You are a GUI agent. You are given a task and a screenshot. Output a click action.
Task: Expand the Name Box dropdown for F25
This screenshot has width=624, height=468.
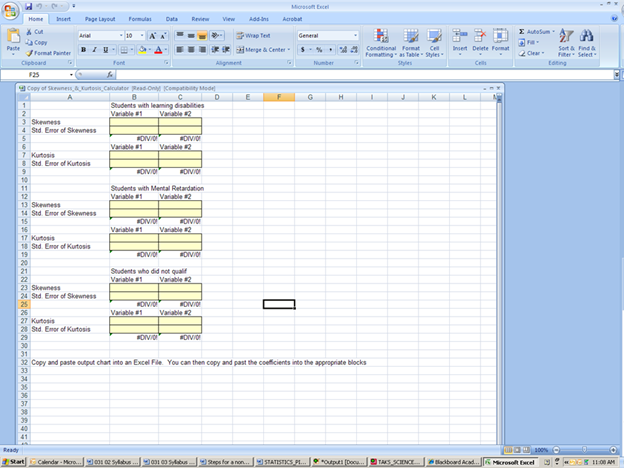(x=72, y=75)
